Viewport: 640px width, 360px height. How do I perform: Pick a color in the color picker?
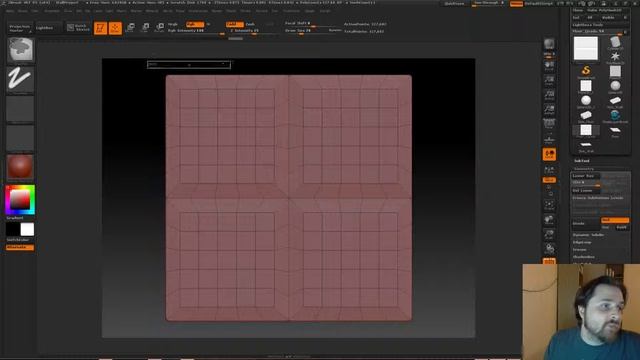20,200
